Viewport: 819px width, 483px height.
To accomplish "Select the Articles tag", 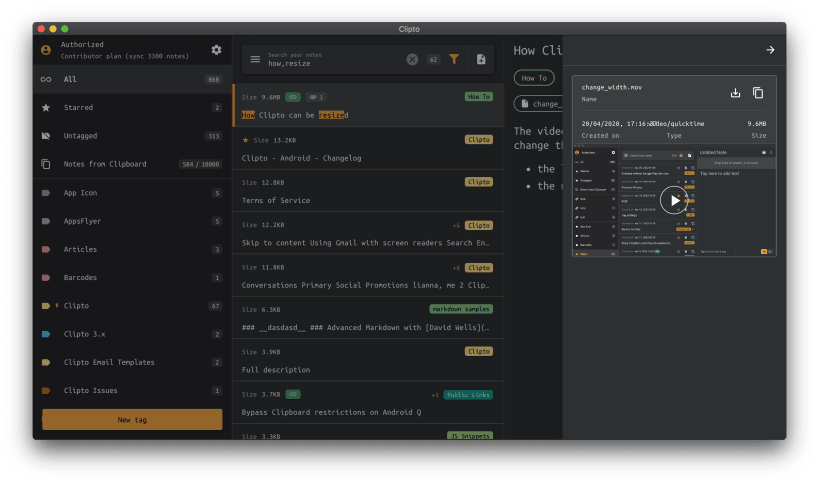I will 133,250.
